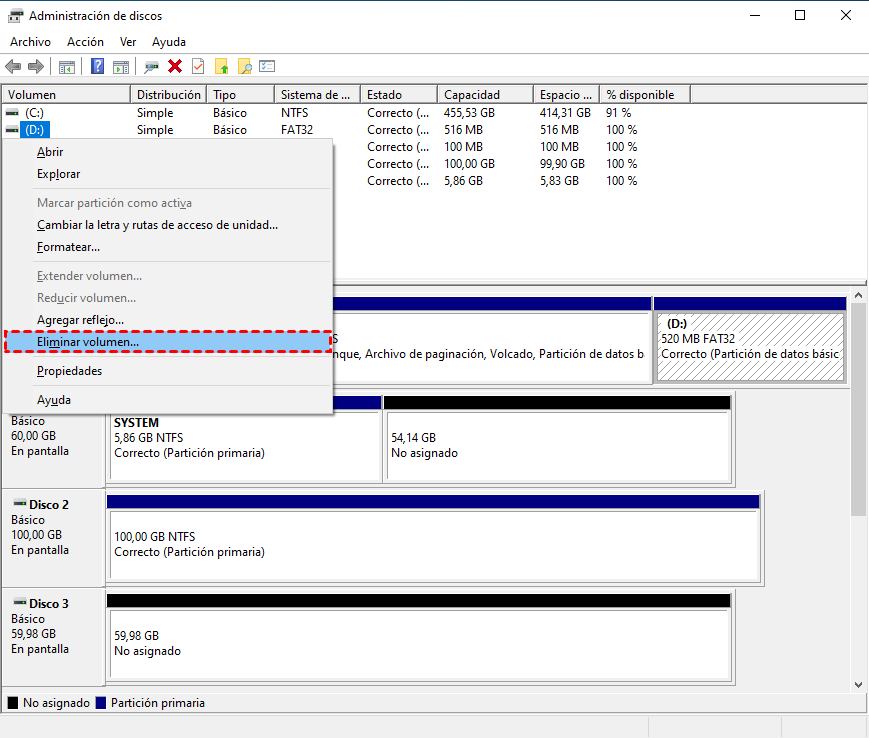Viewport: 869px width, 738px height.
Task: Choose Cambiar la letra y rutas option
Action: (x=157, y=225)
